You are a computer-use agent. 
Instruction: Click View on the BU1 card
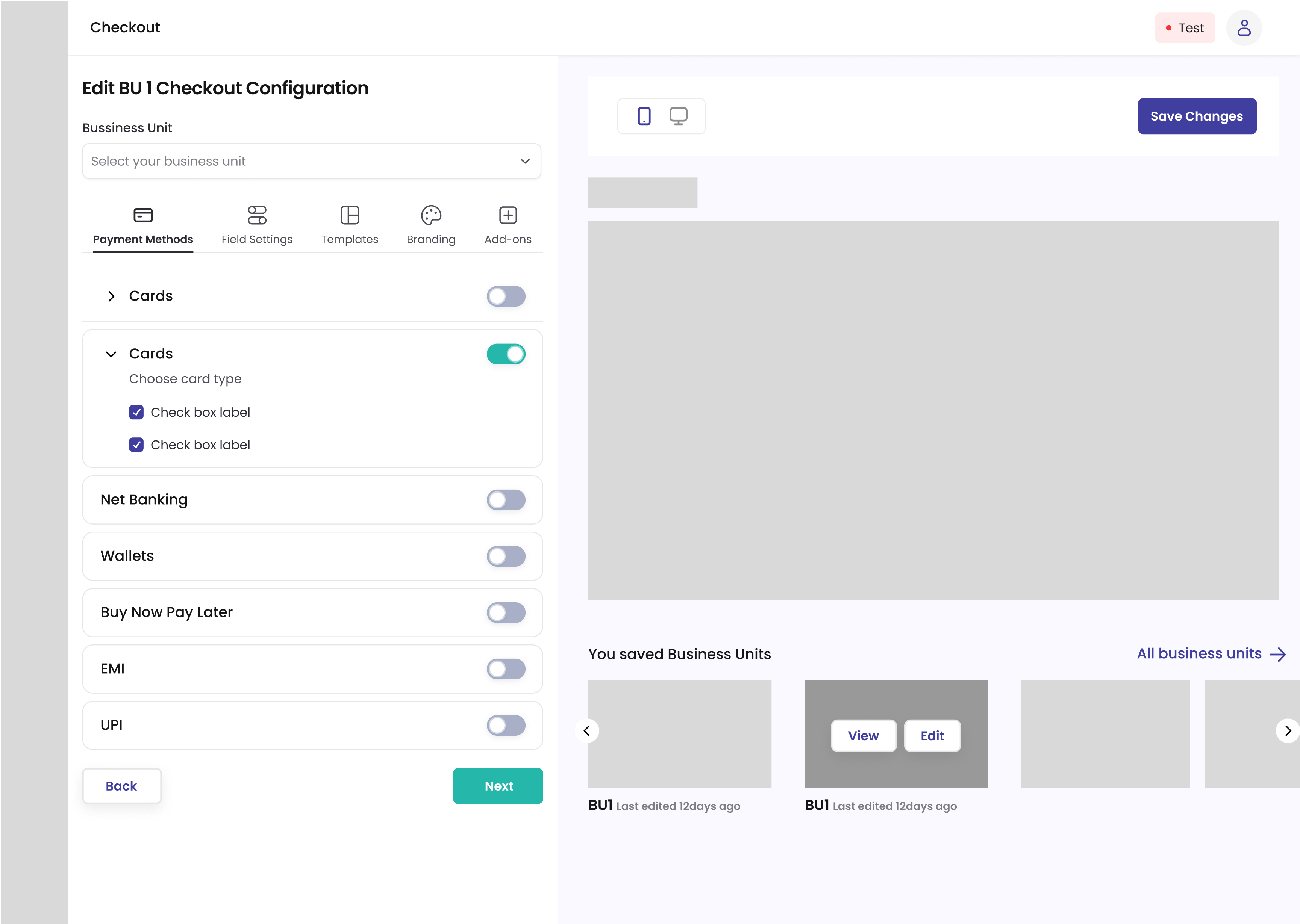[x=864, y=736]
